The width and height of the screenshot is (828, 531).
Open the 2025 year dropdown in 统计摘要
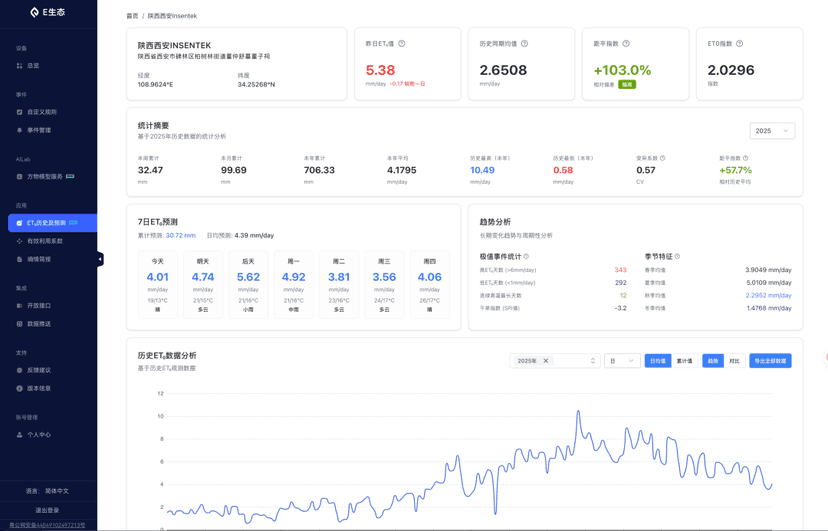[x=772, y=131]
